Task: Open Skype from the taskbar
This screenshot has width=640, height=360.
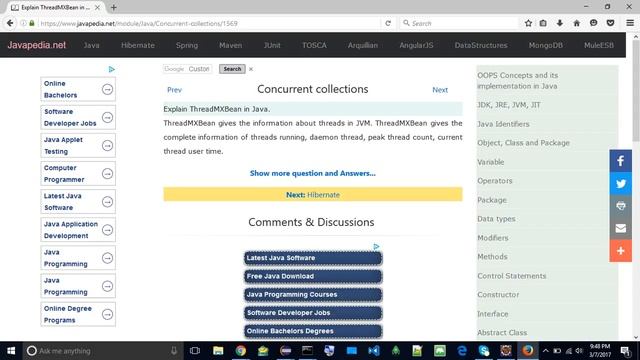Action: pos(484,351)
